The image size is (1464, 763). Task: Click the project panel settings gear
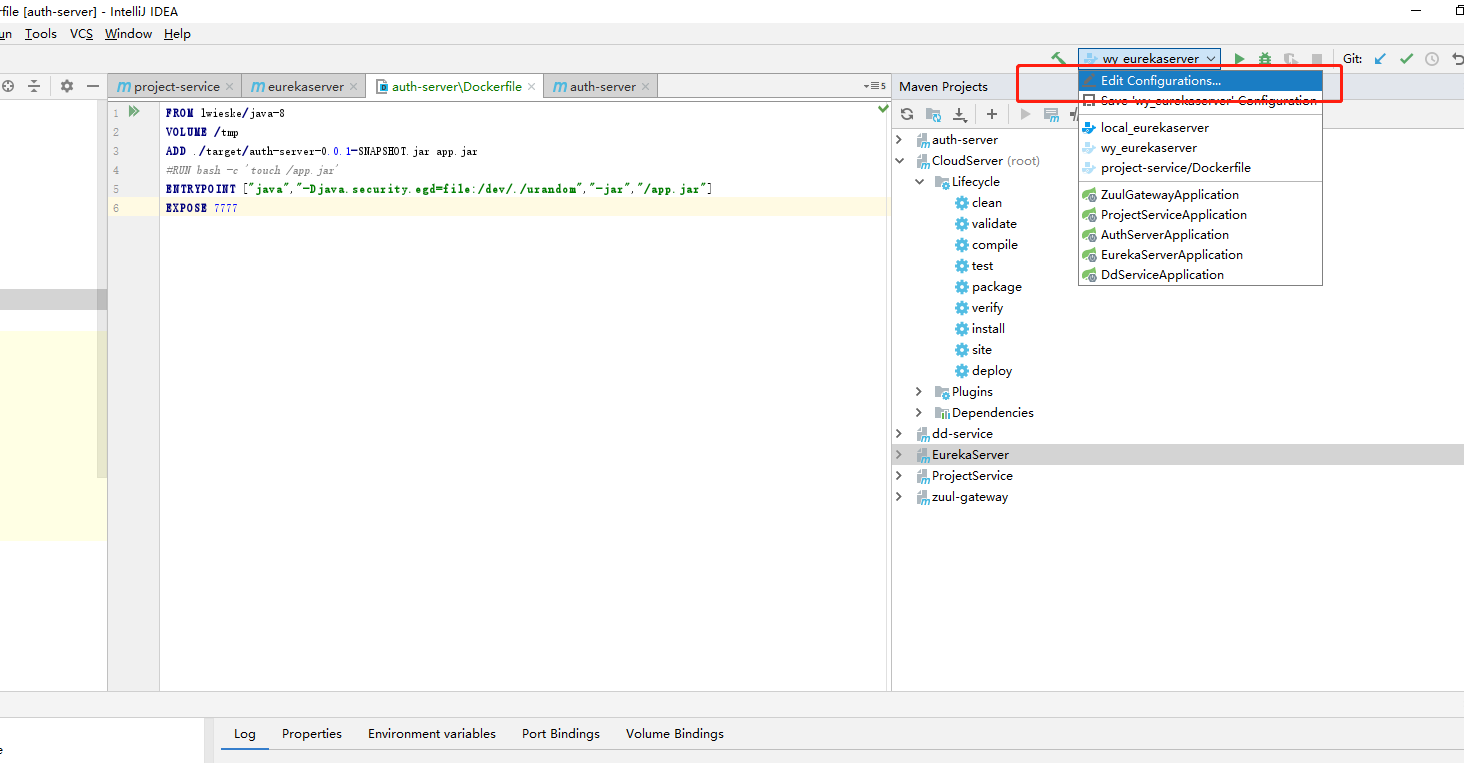coord(67,86)
